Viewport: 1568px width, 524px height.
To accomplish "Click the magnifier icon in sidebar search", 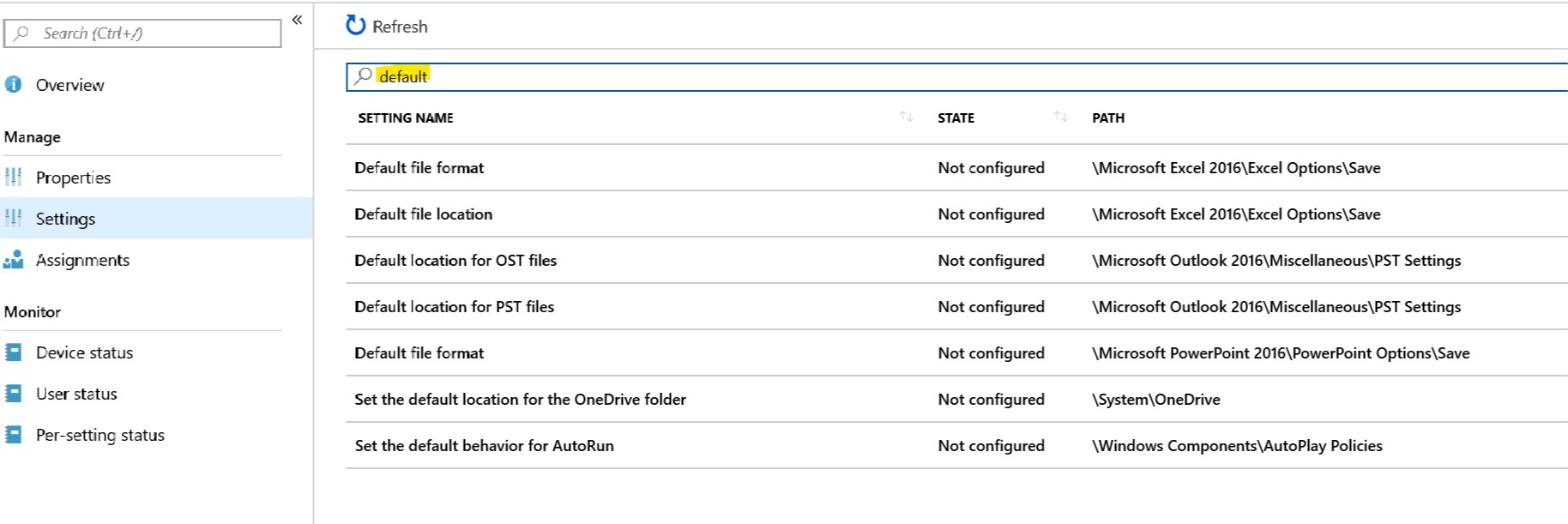I will point(21,33).
